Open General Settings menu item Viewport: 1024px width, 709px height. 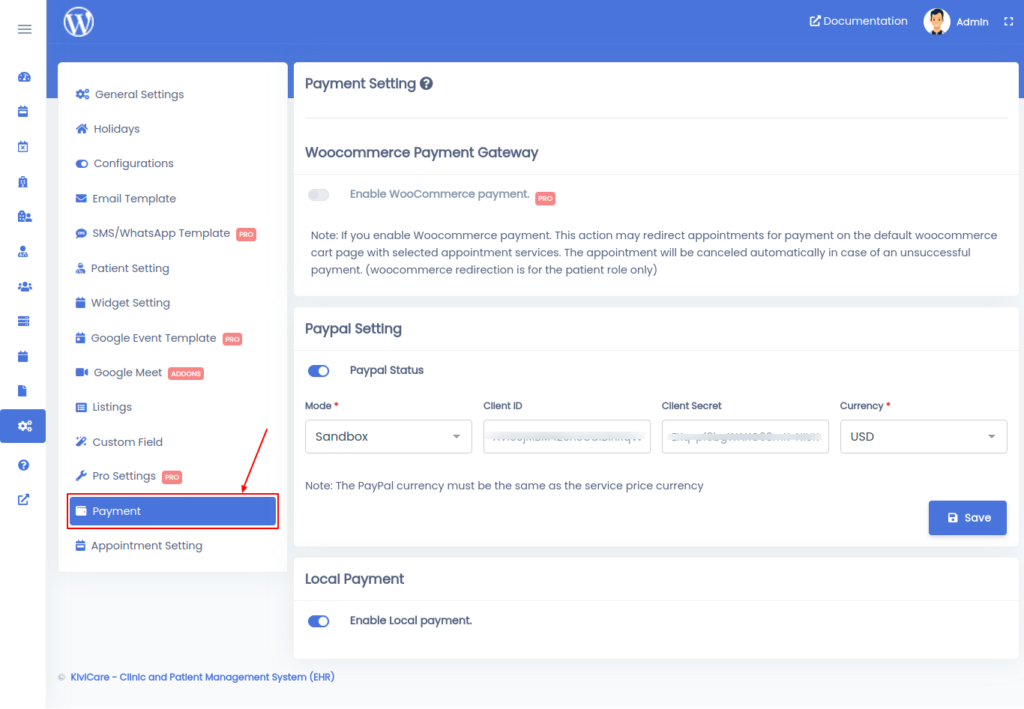129,94
